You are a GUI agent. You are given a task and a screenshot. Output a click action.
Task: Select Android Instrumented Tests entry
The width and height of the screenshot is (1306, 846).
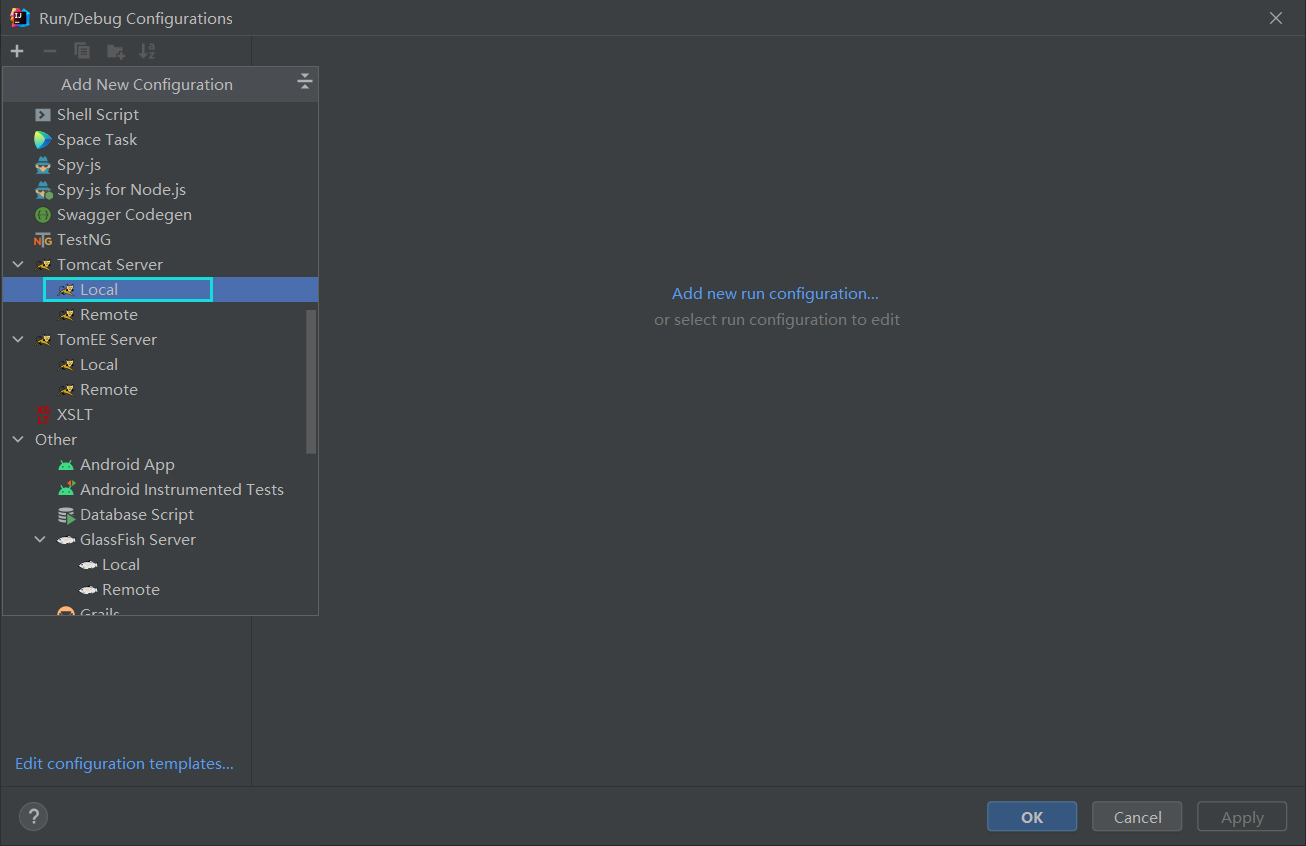coord(160,490)
